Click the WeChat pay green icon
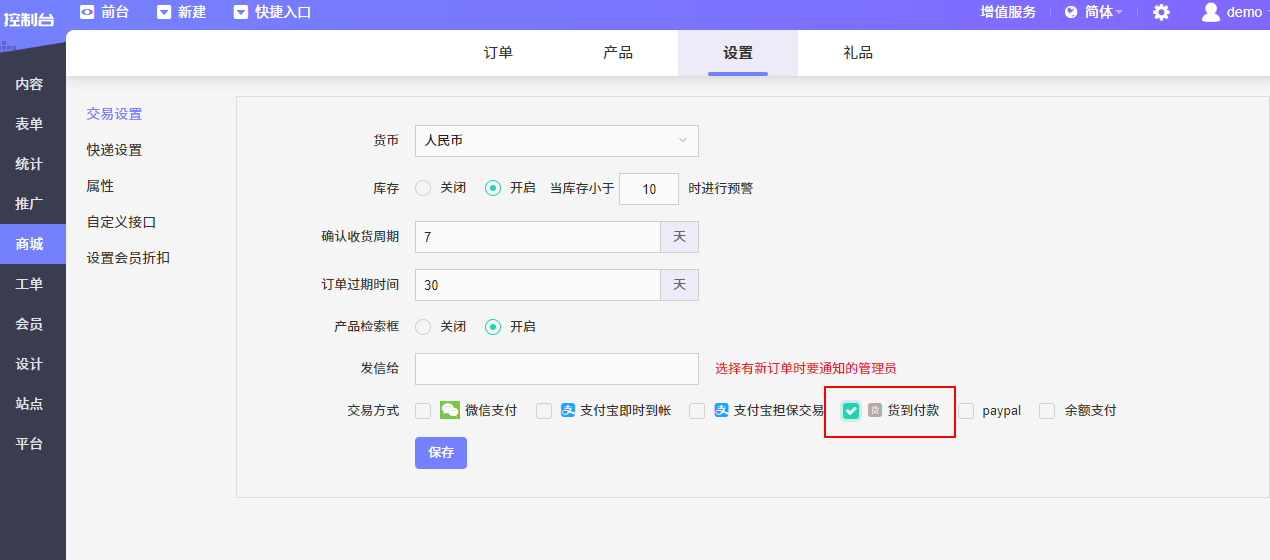Viewport: 1270px width, 560px height. [x=450, y=410]
